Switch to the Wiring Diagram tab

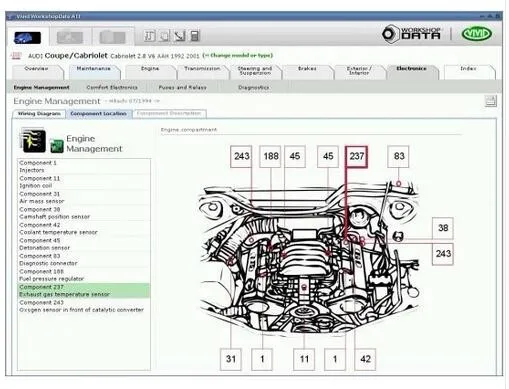(x=39, y=114)
